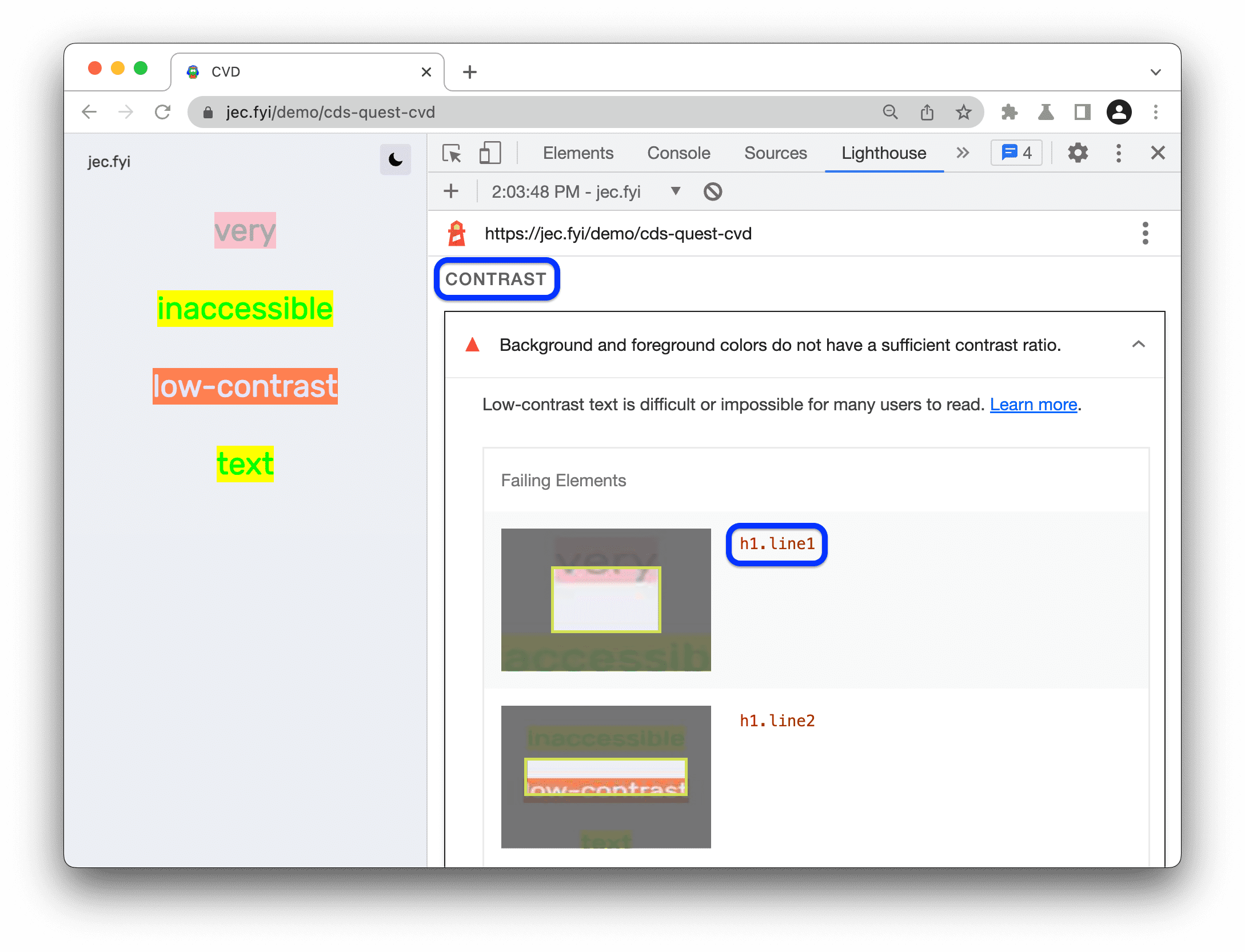Click the block network requests icon

[x=713, y=191]
